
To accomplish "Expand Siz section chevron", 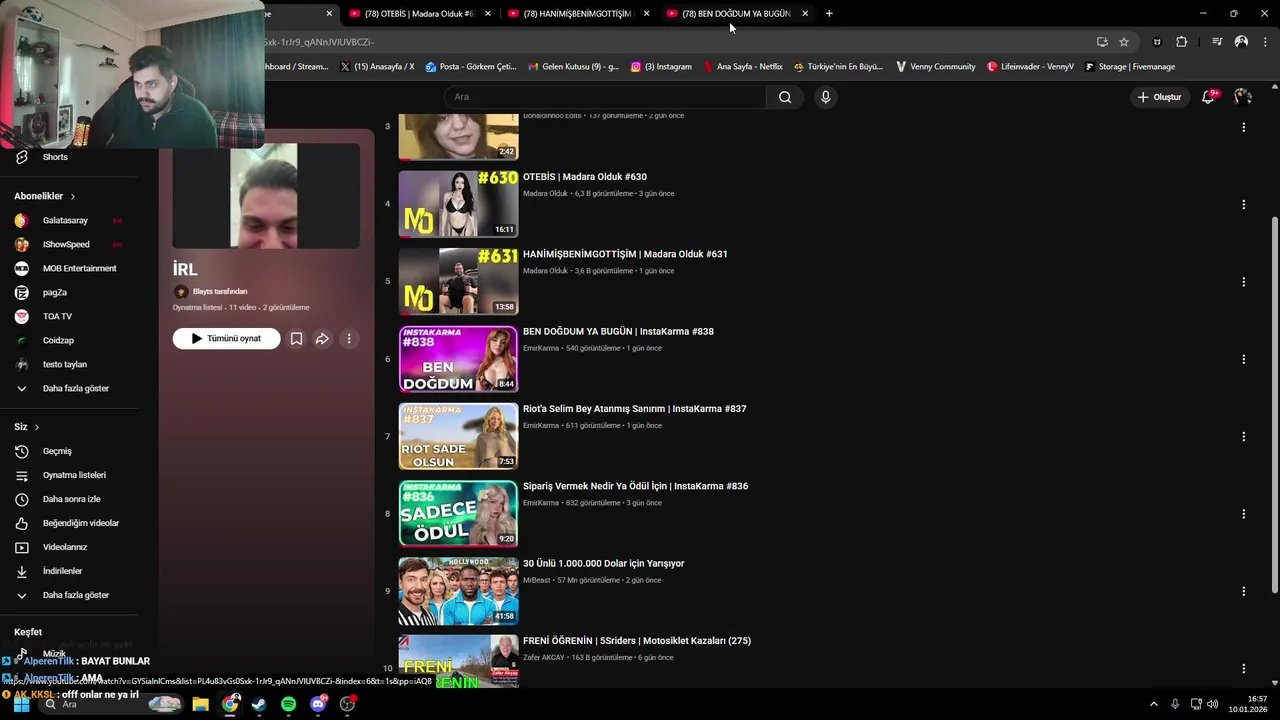I will tap(37, 427).
